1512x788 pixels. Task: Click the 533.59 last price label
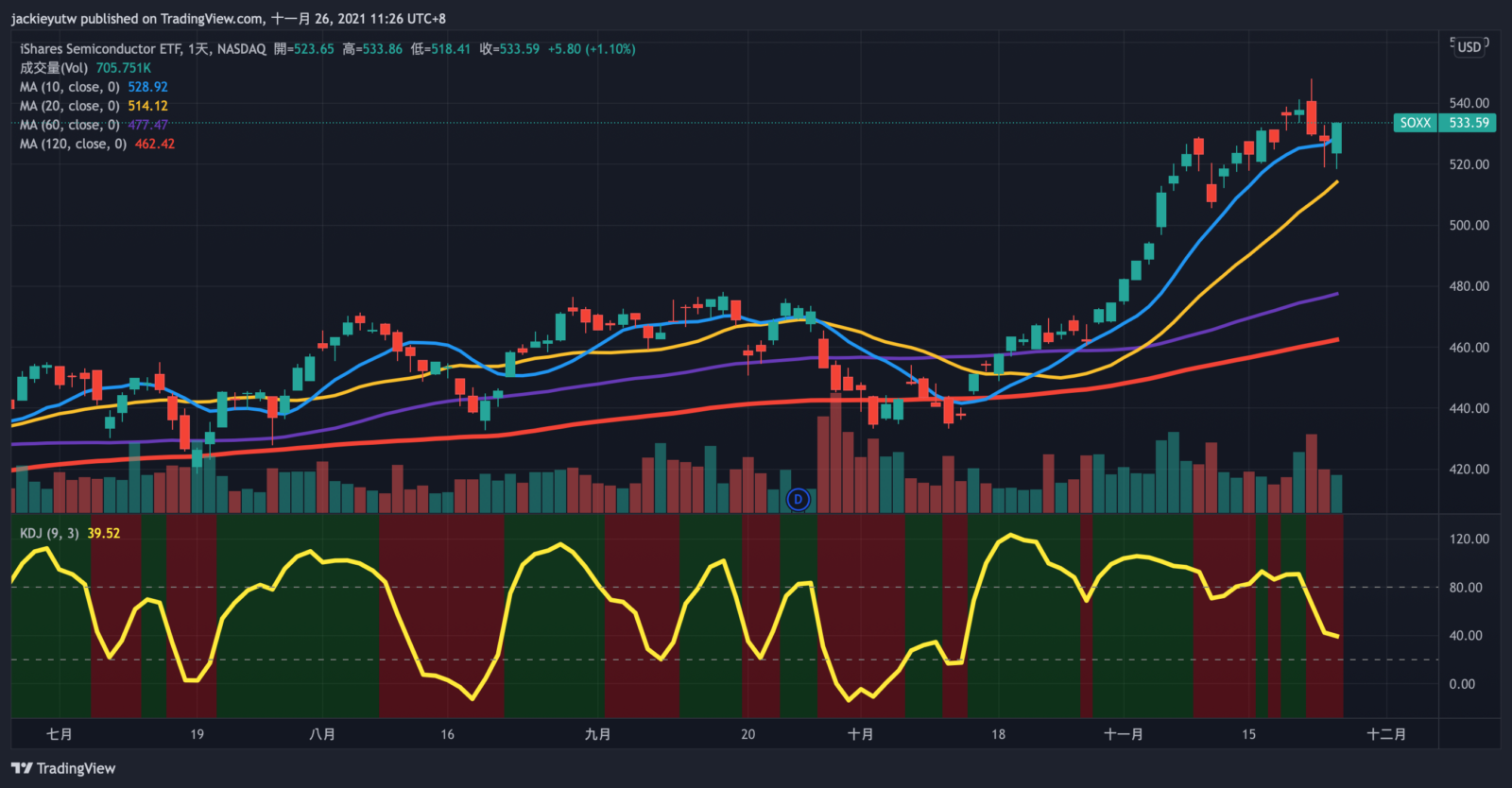point(1469,123)
